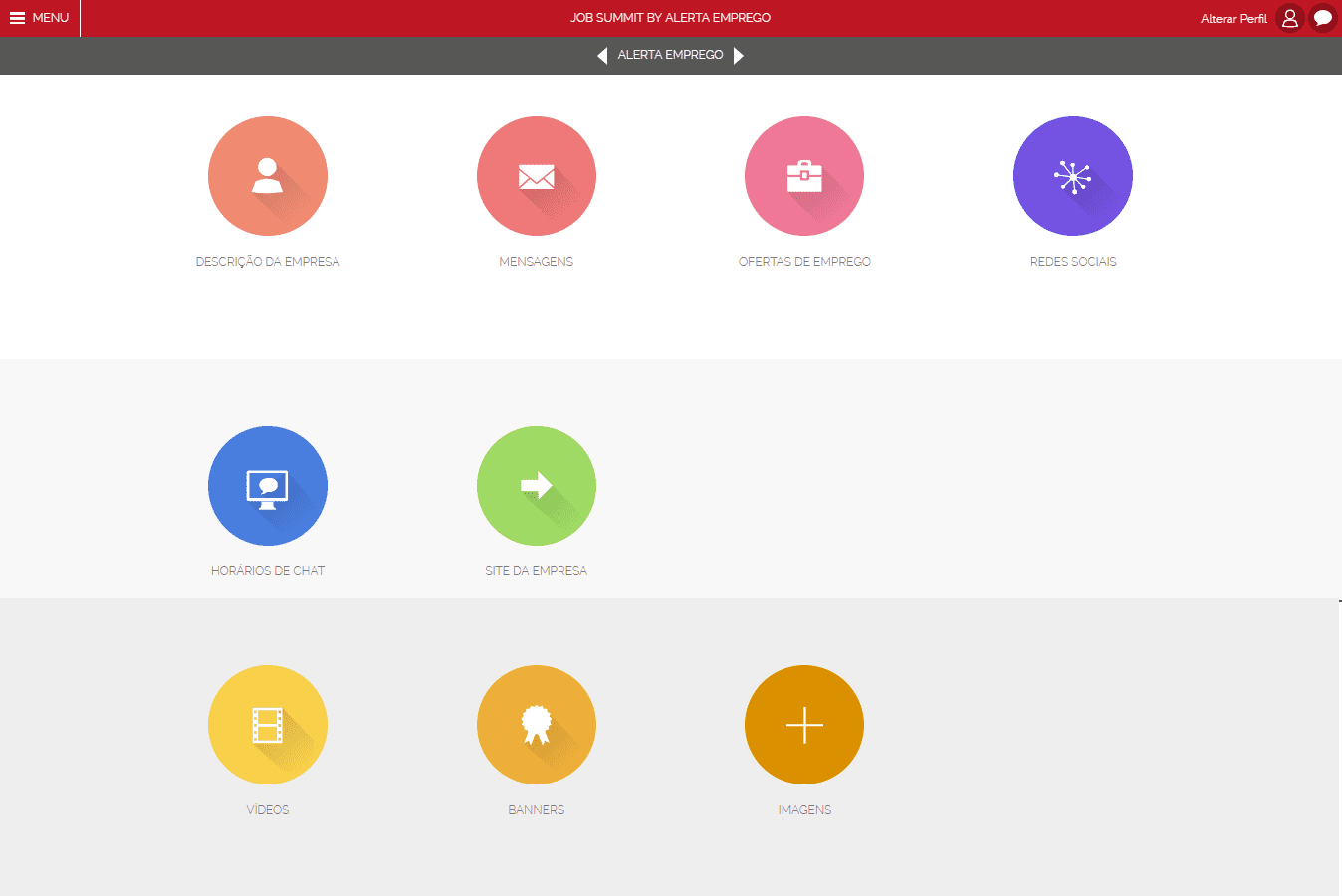Click the Redes Sociais text label
This screenshot has height=896, width=1342.
tap(1073, 262)
